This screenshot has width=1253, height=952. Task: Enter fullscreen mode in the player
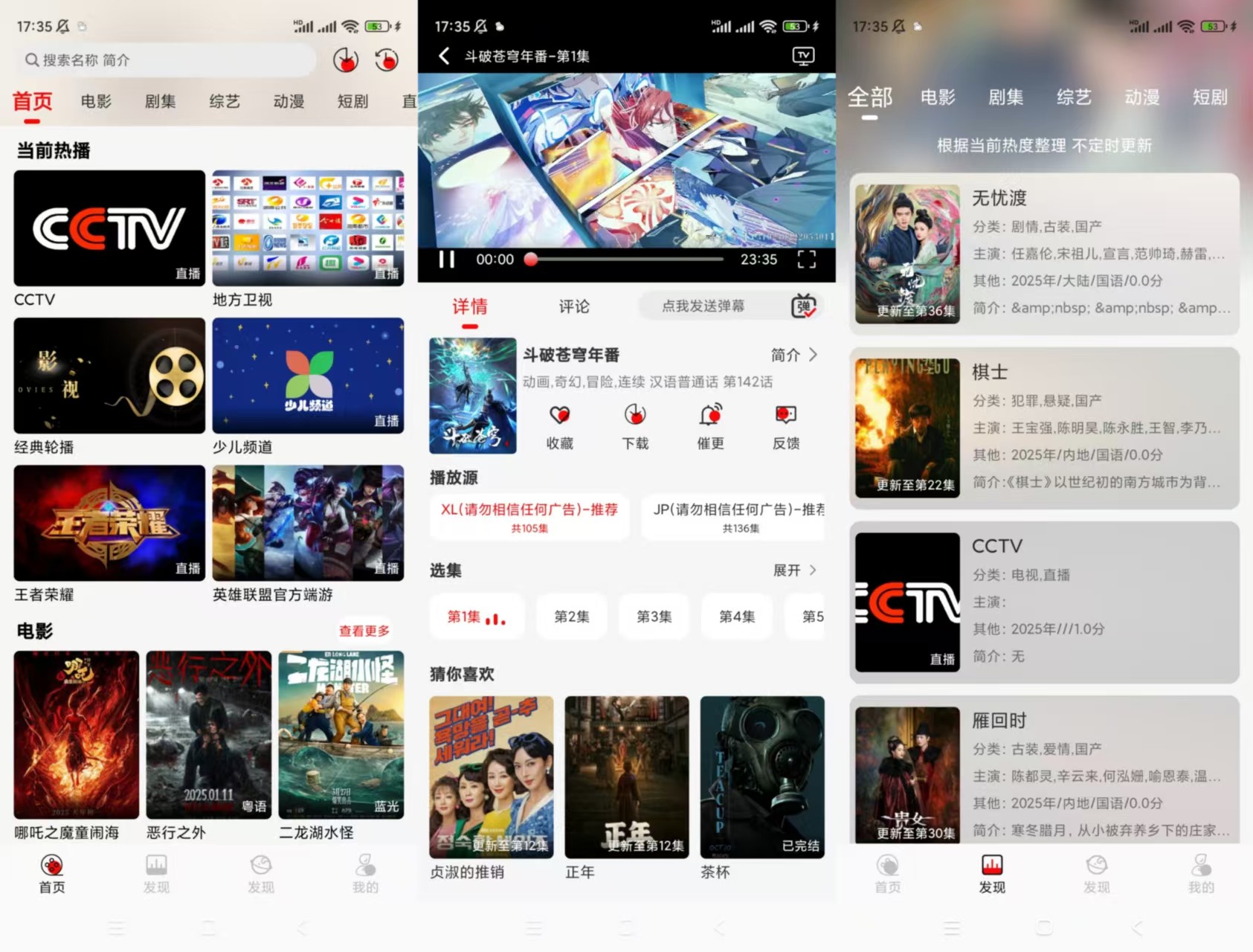click(x=807, y=259)
